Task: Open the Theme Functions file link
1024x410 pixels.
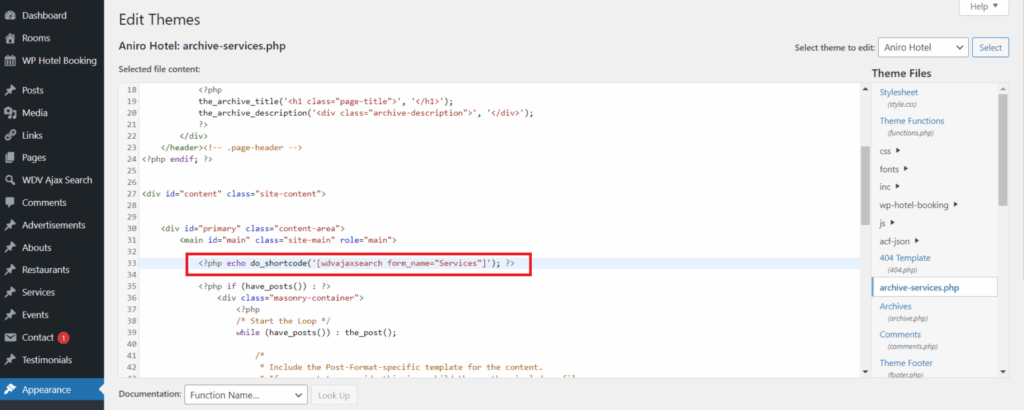Action: (911, 120)
